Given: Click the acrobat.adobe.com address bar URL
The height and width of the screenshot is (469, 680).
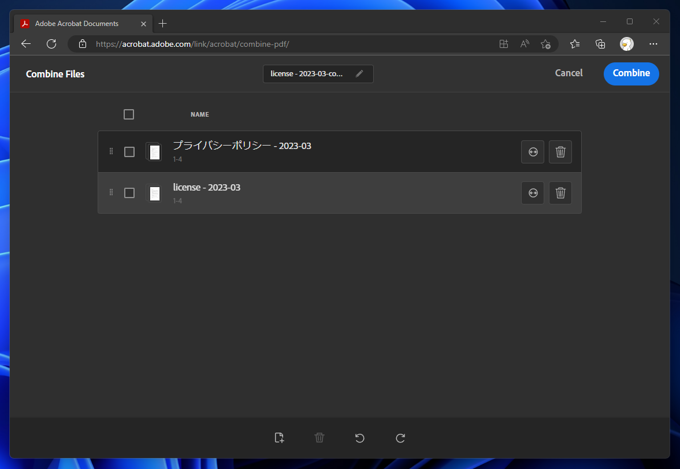Looking at the screenshot, I should pos(192,44).
